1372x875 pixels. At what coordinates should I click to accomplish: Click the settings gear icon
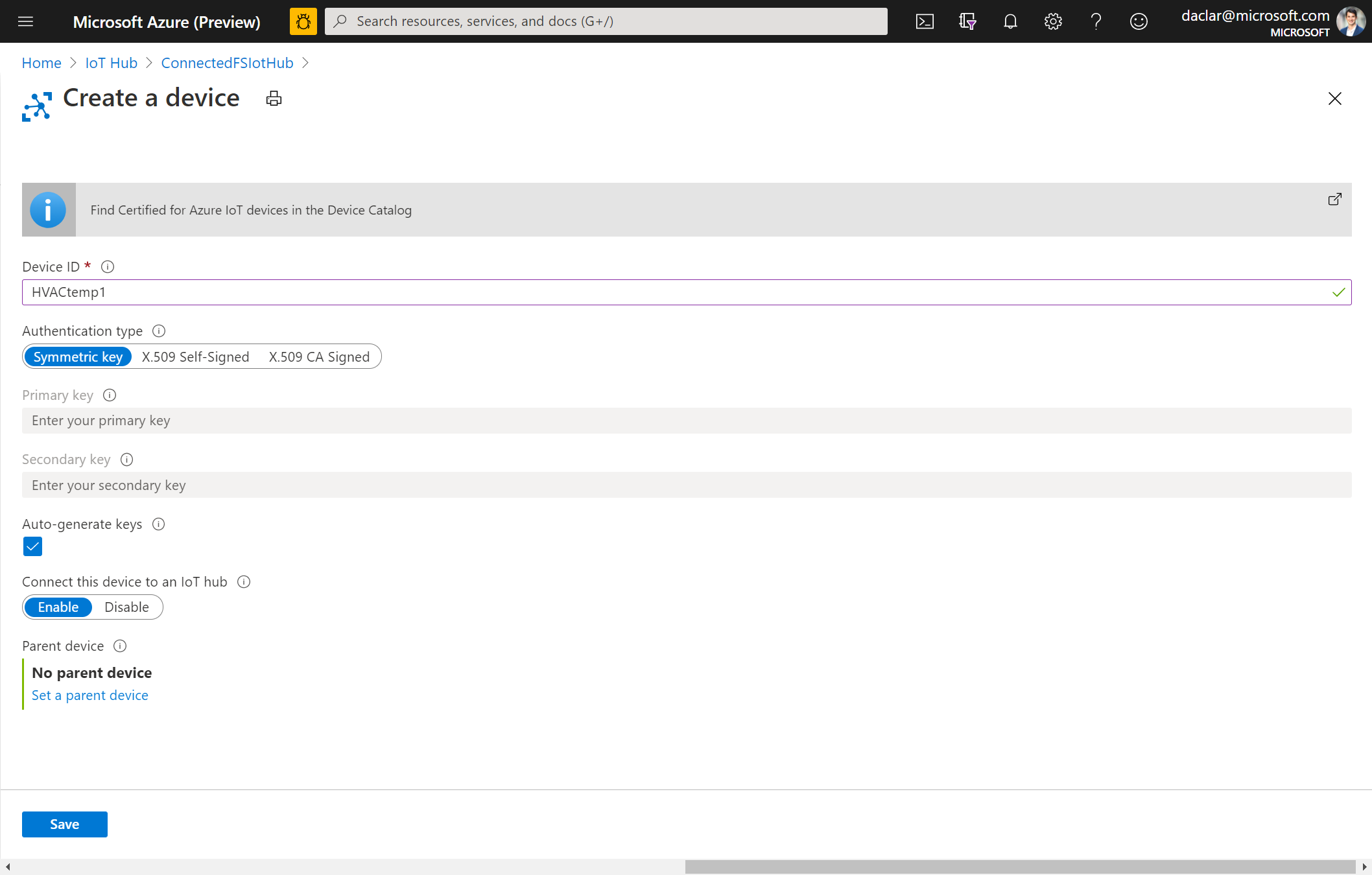(x=1053, y=21)
